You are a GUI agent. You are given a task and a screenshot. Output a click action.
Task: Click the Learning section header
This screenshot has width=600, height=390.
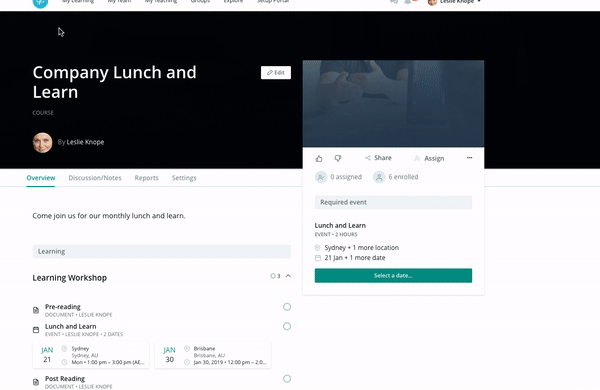click(162, 251)
